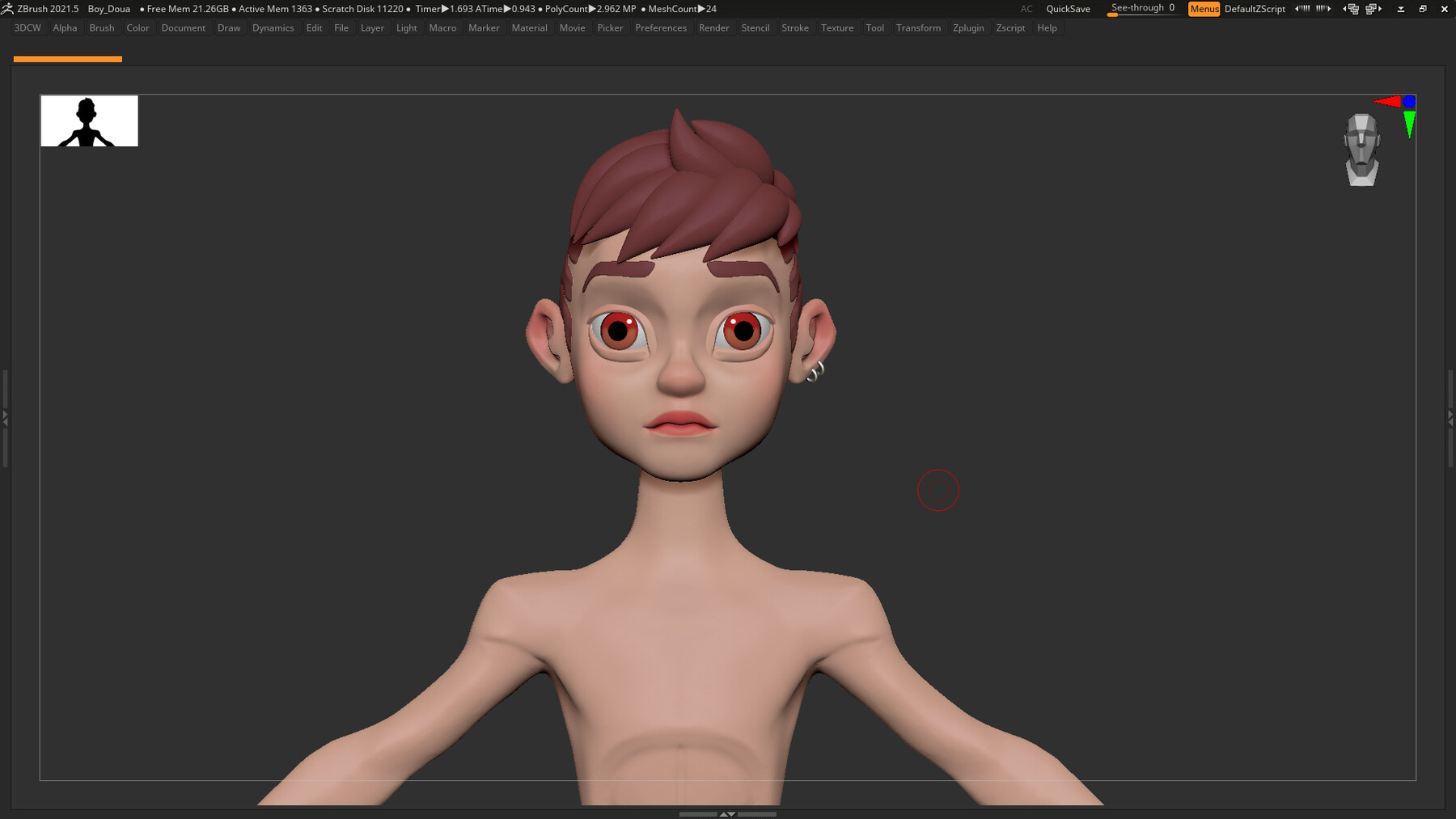Open the Document menu
Image resolution: width=1456 pixels, height=819 pixels.
click(x=184, y=28)
